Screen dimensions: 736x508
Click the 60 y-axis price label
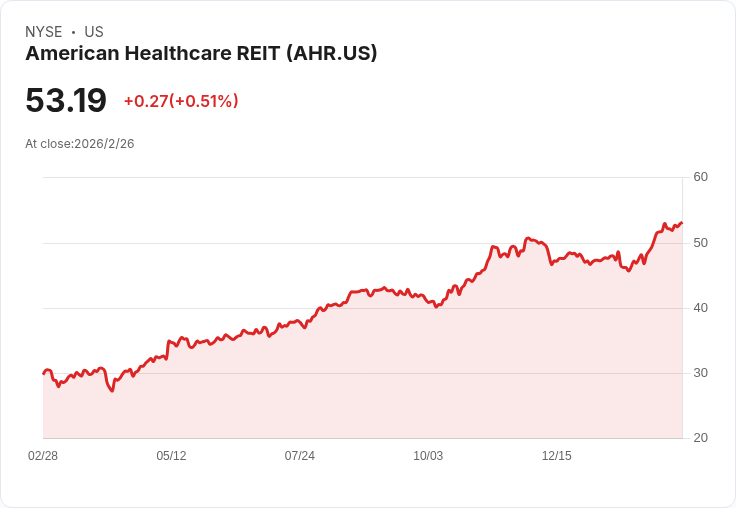pyautogui.click(x=700, y=177)
